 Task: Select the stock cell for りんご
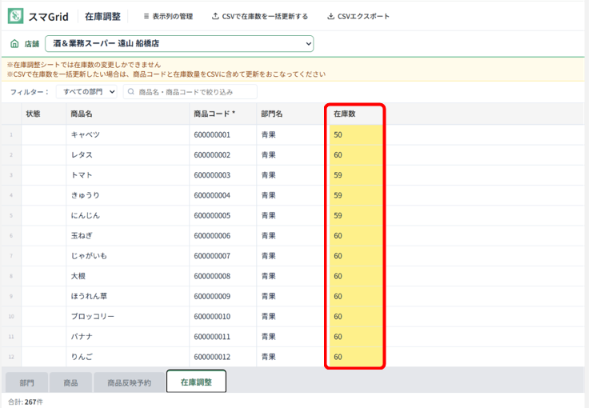point(355,357)
